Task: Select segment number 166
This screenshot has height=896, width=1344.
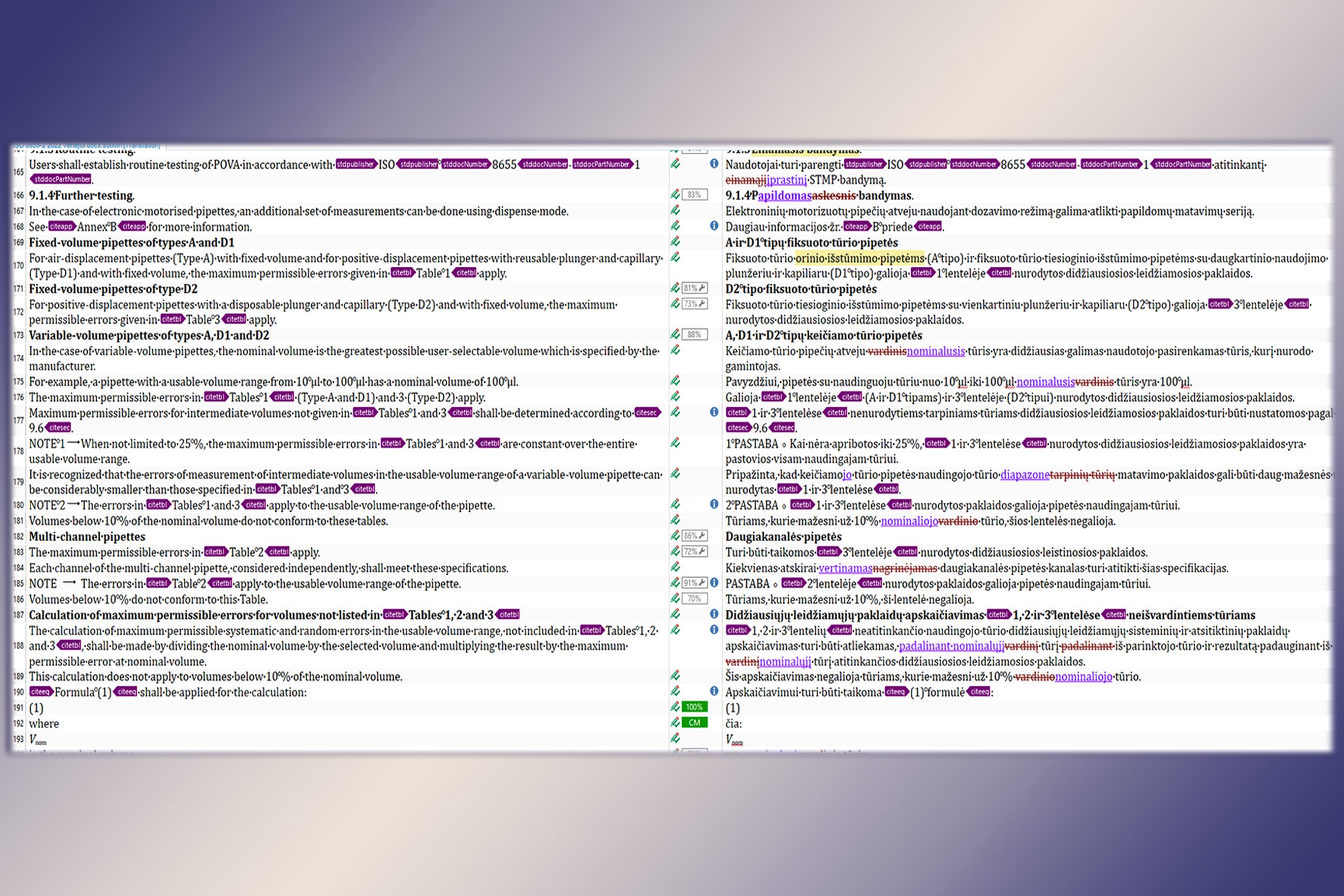Action: 18,196
